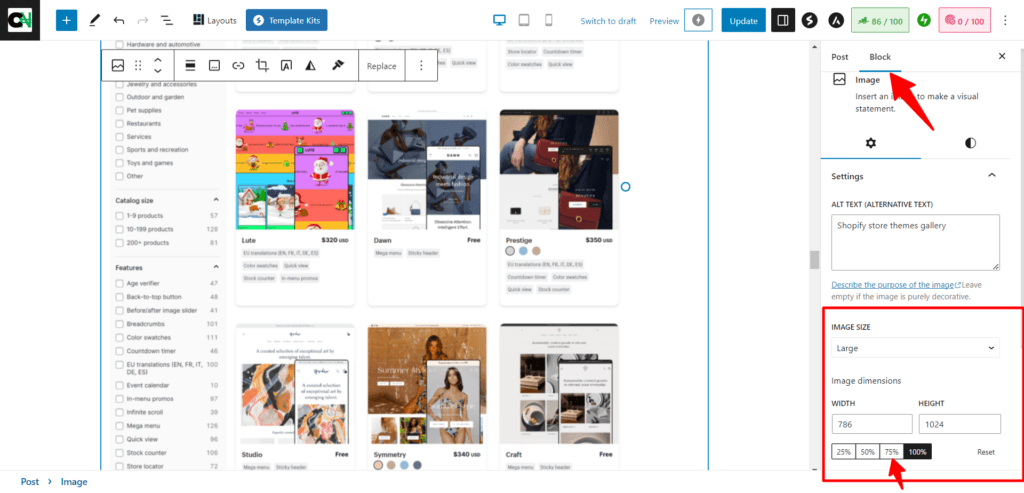The width and height of the screenshot is (1024, 493).
Task: Click the blue Add block plus button
Action: pos(67,20)
